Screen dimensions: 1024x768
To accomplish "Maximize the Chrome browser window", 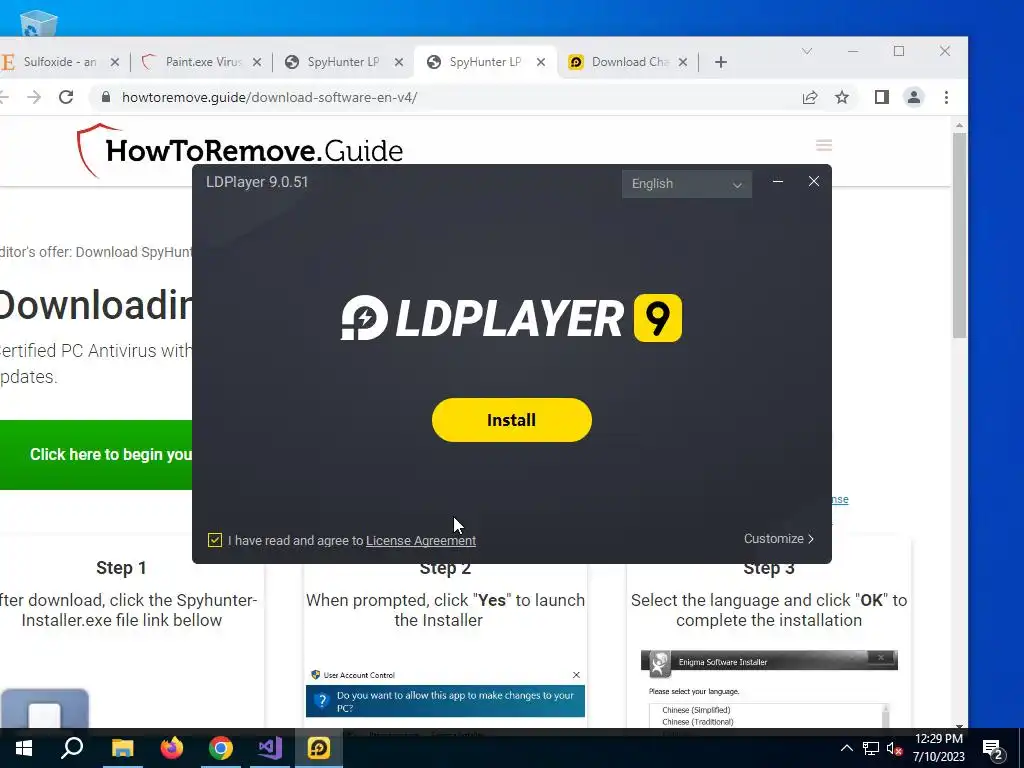I will tap(899, 51).
